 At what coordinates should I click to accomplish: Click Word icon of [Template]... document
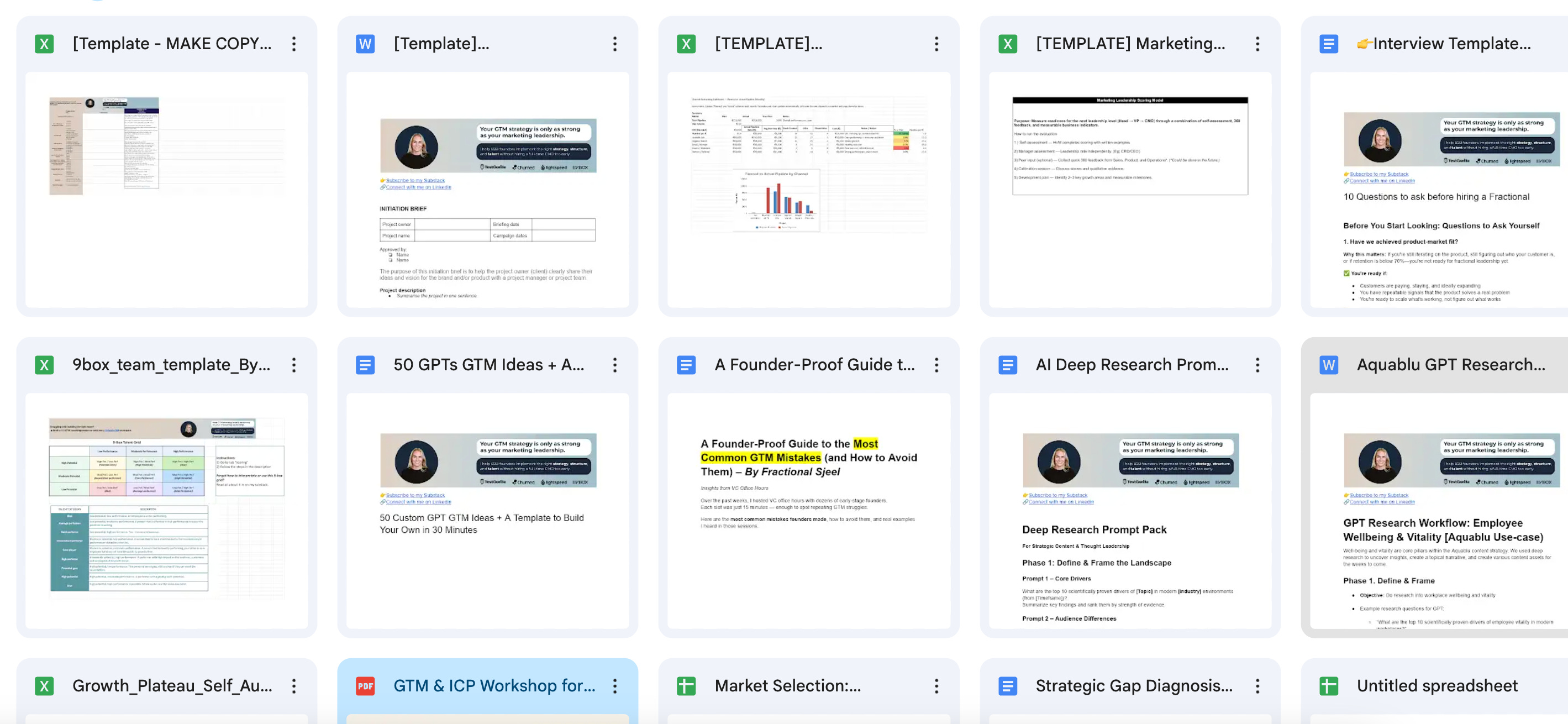pos(365,44)
